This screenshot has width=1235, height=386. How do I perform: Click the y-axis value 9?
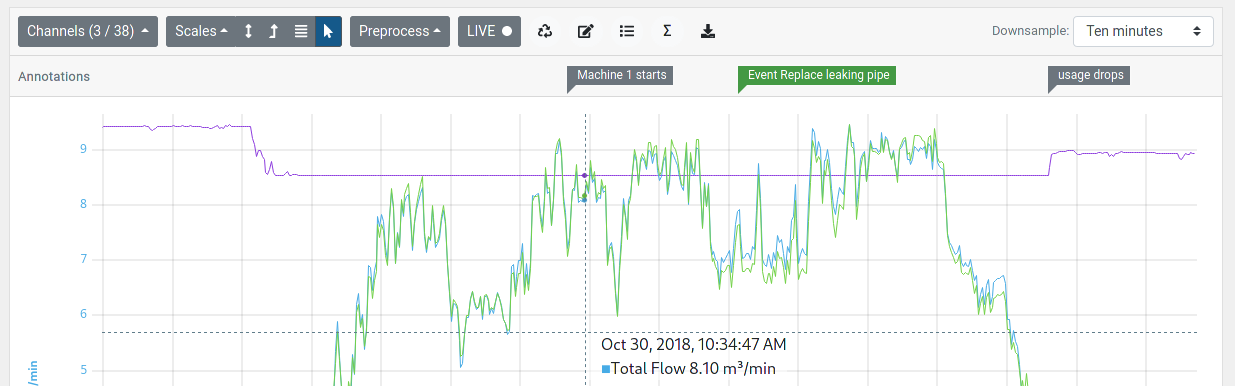(84, 149)
